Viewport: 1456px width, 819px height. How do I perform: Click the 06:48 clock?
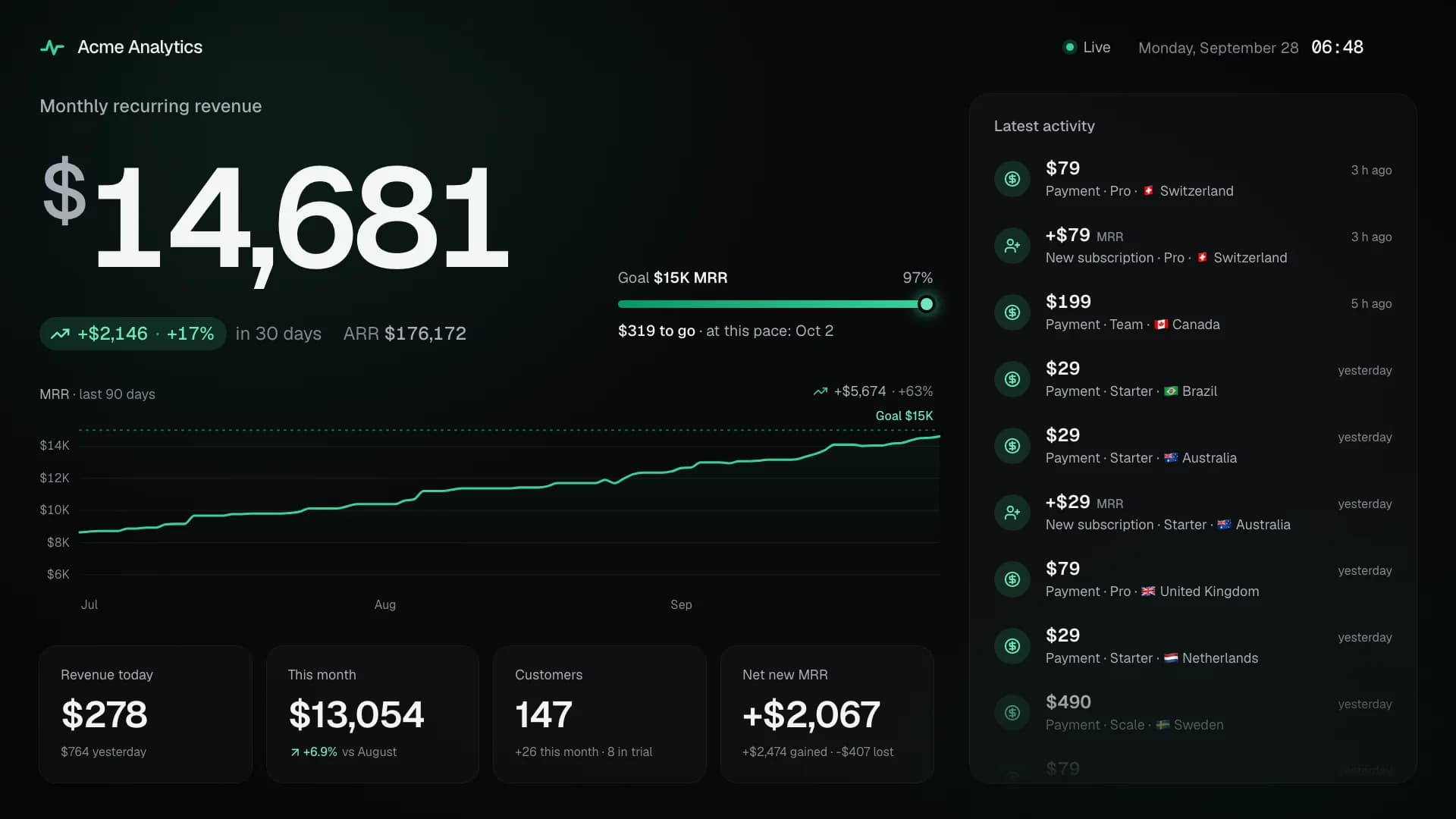pos(1337,47)
